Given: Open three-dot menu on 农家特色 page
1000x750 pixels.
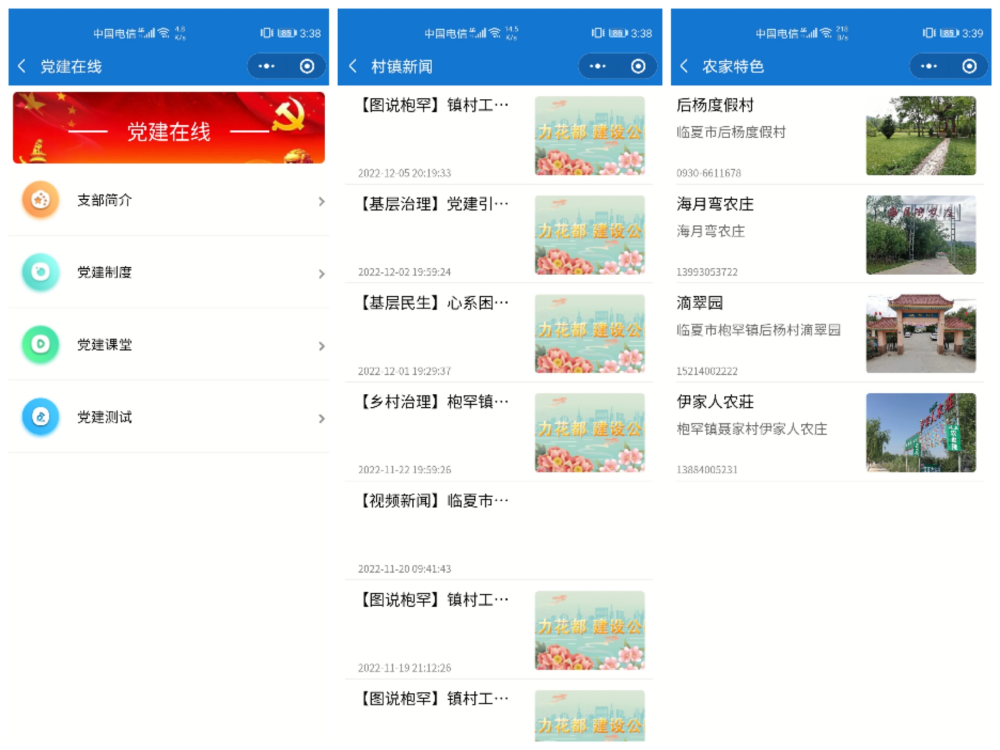Looking at the screenshot, I should click(x=928, y=66).
